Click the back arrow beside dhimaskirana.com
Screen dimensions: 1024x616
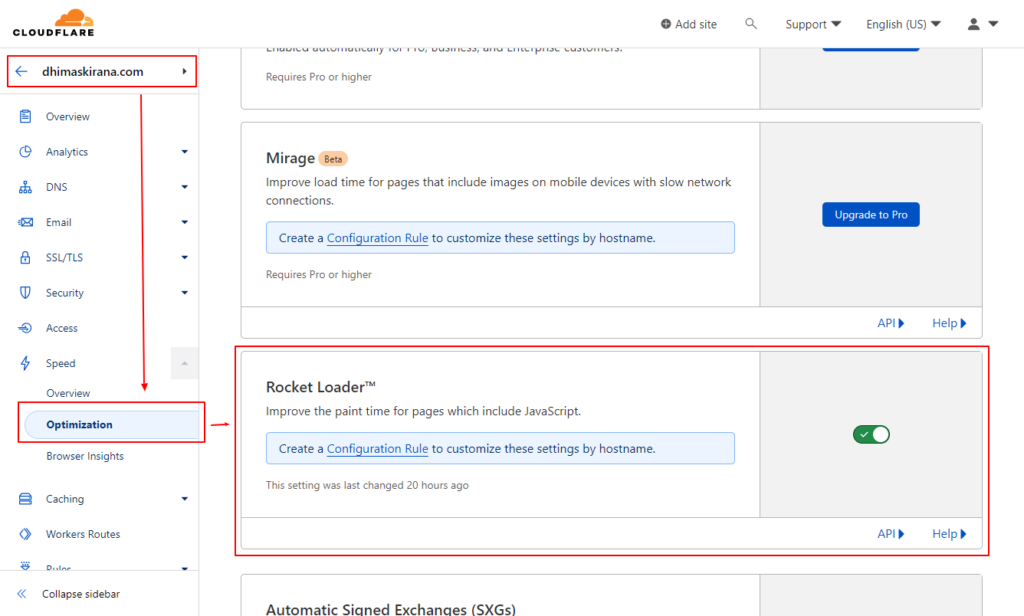[x=22, y=72]
